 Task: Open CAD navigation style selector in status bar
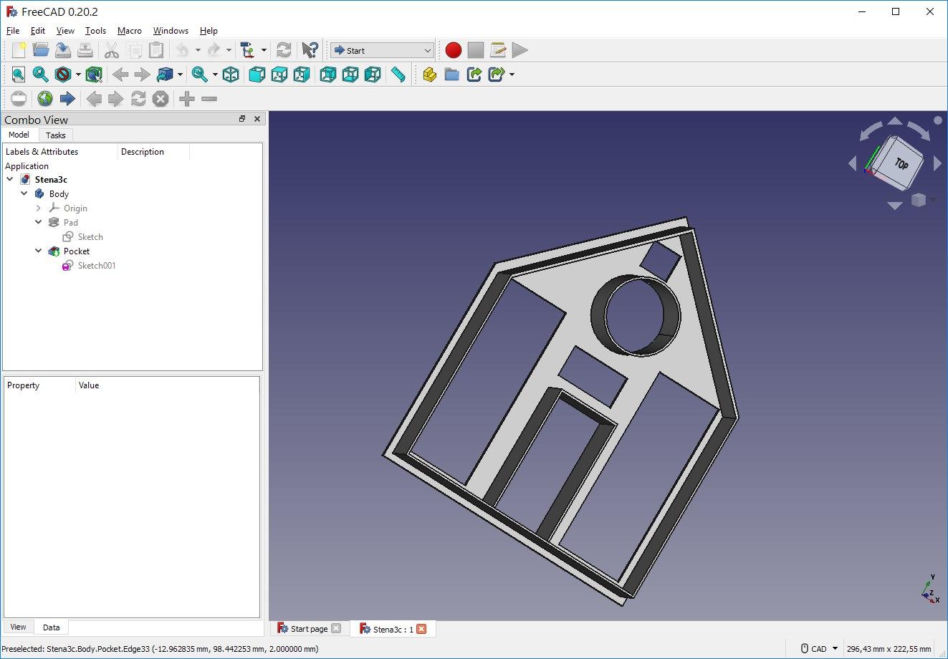[x=820, y=649]
